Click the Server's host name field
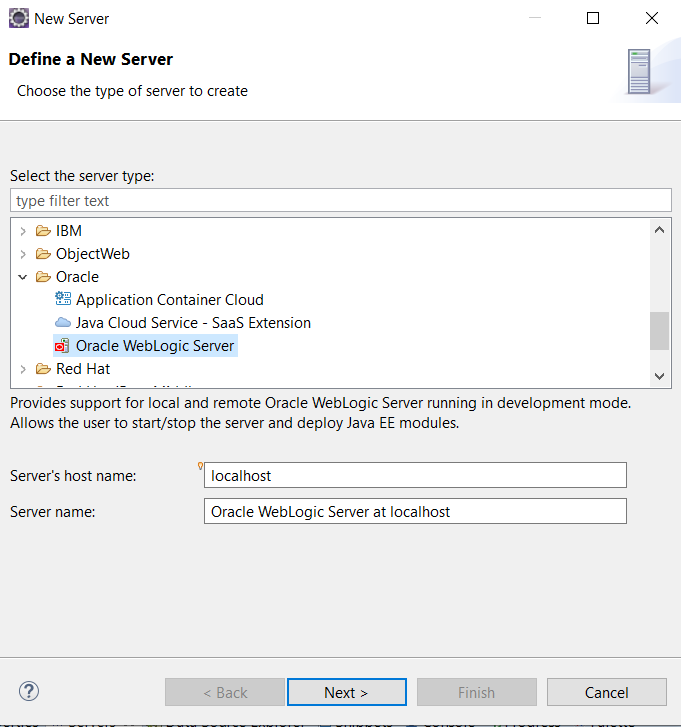The image size is (681, 727). (x=415, y=475)
